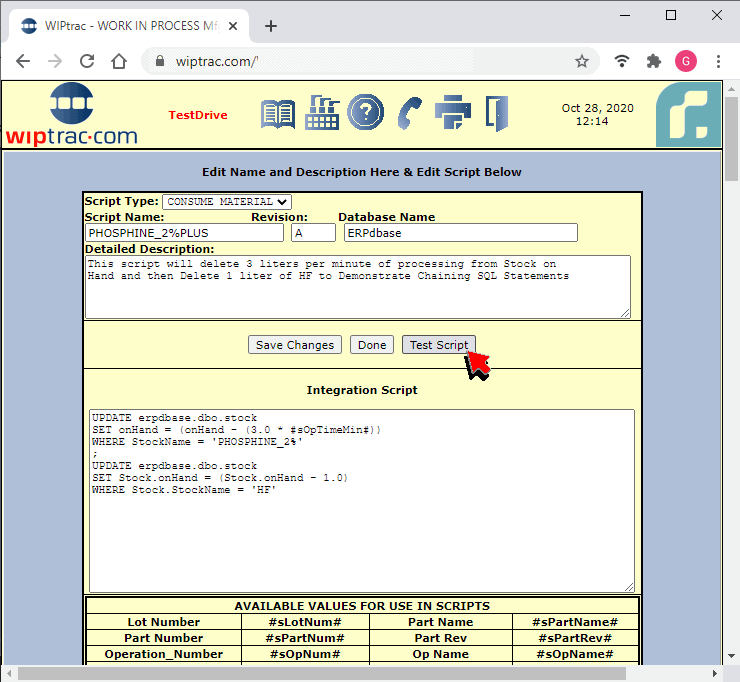The image size is (740, 682).
Task: Click the printer icon
Action: click(453, 113)
